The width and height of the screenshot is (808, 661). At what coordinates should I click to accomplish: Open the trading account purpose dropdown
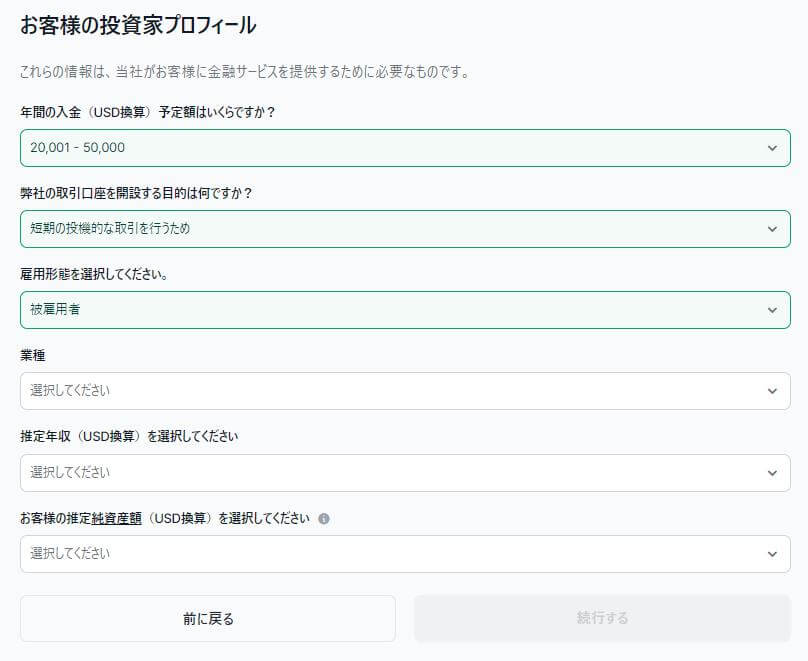point(400,229)
